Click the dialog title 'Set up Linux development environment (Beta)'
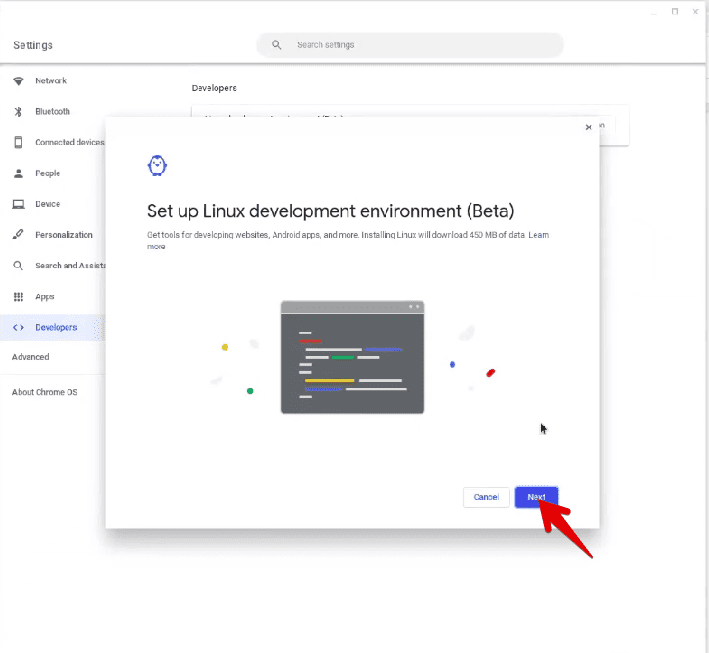The height and width of the screenshot is (653, 709). pyautogui.click(x=331, y=211)
